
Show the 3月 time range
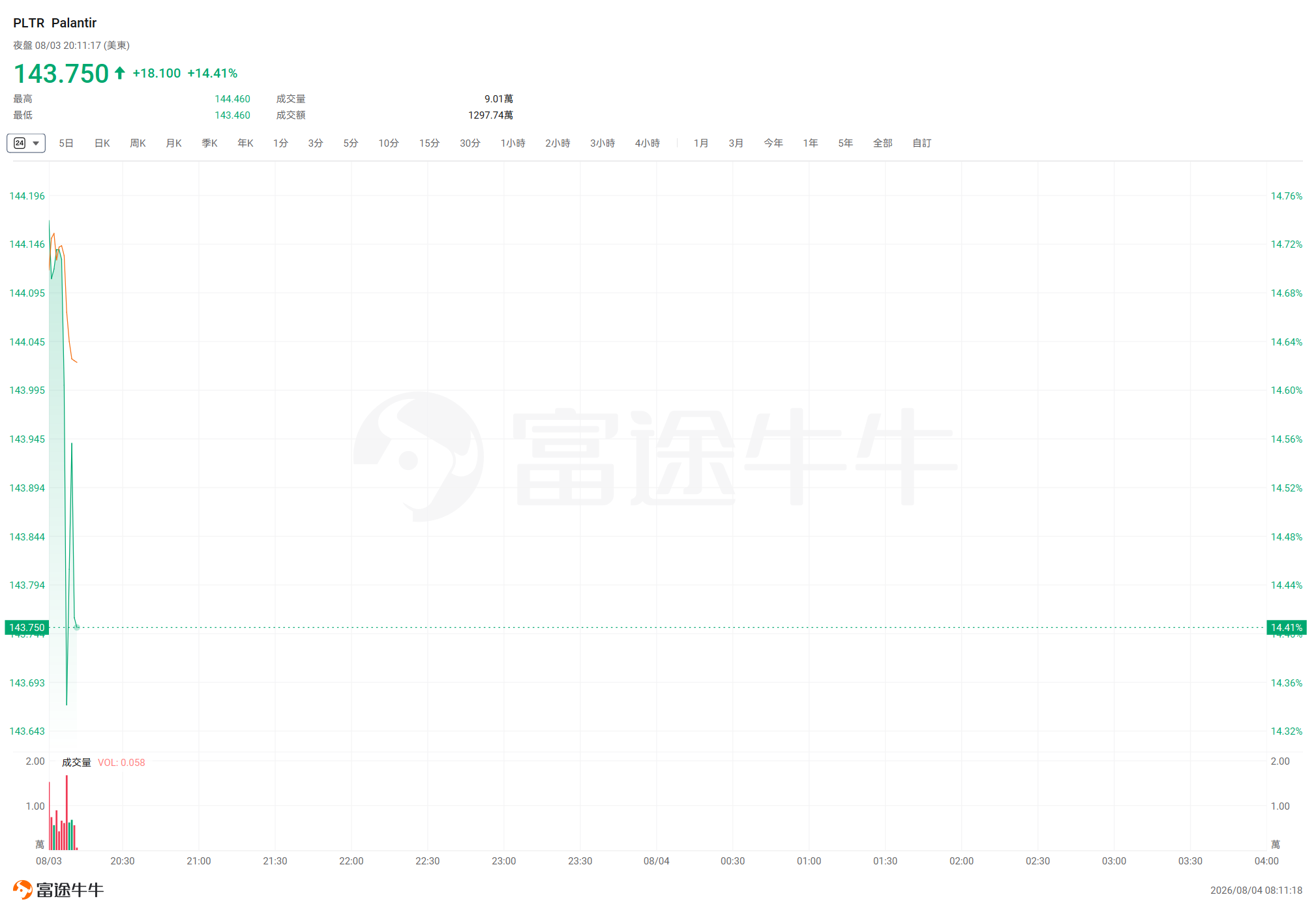click(736, 143)
